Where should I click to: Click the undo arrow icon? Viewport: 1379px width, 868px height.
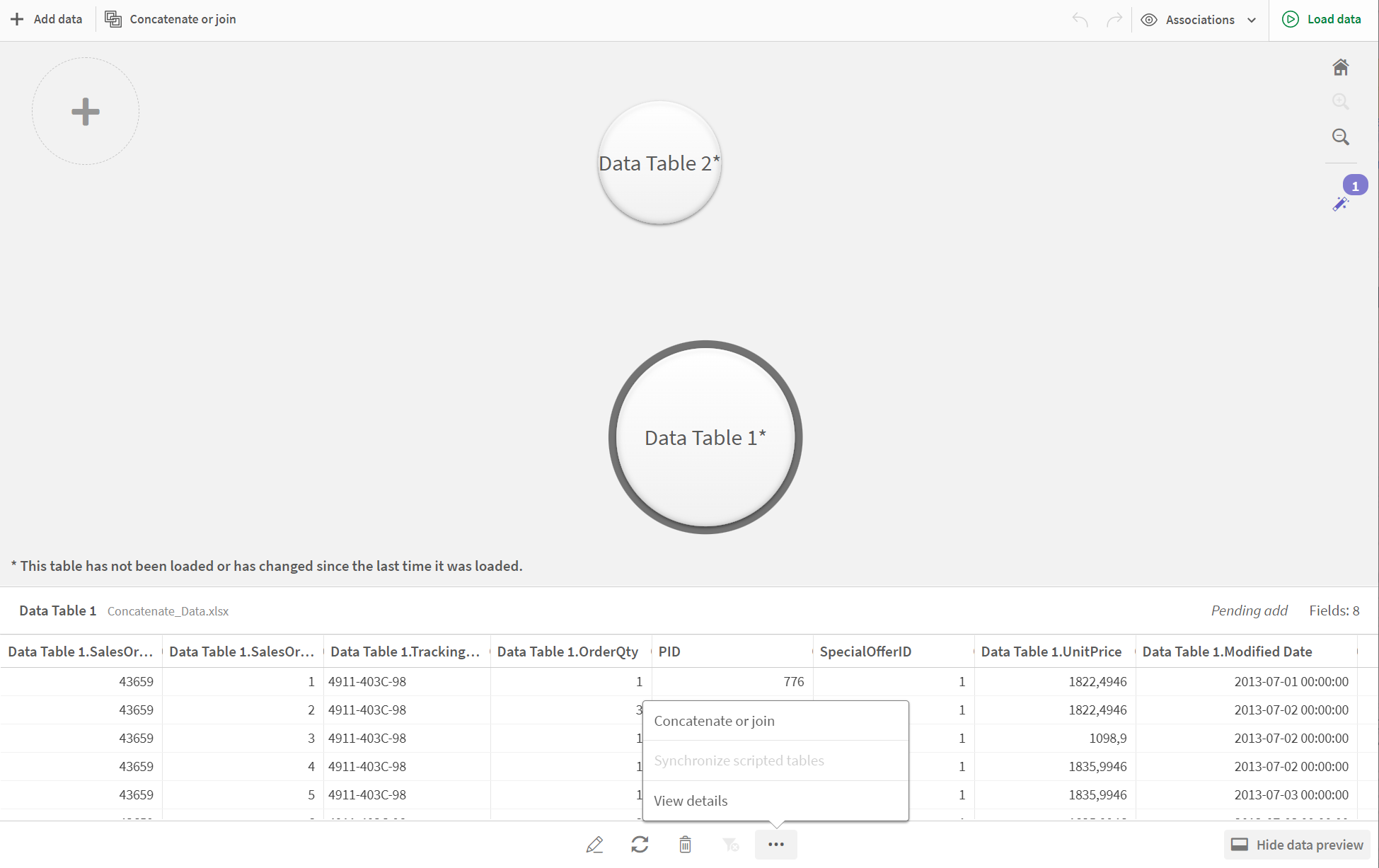1082,19
